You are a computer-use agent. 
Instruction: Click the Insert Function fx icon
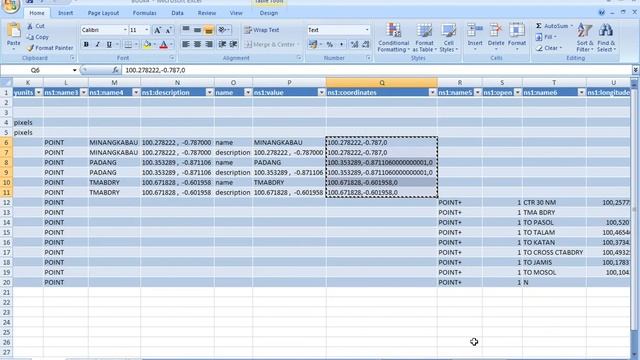116,70
